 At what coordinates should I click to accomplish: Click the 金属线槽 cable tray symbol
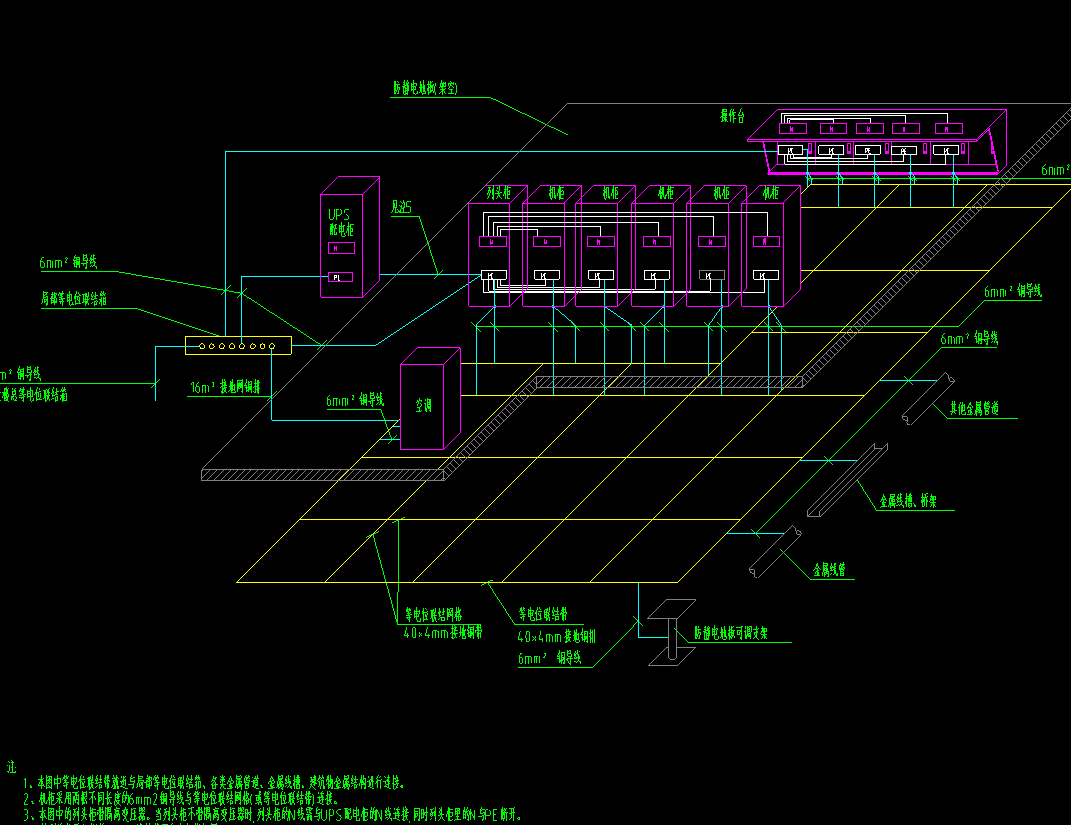pyautogui.click(x=846, y=481)
